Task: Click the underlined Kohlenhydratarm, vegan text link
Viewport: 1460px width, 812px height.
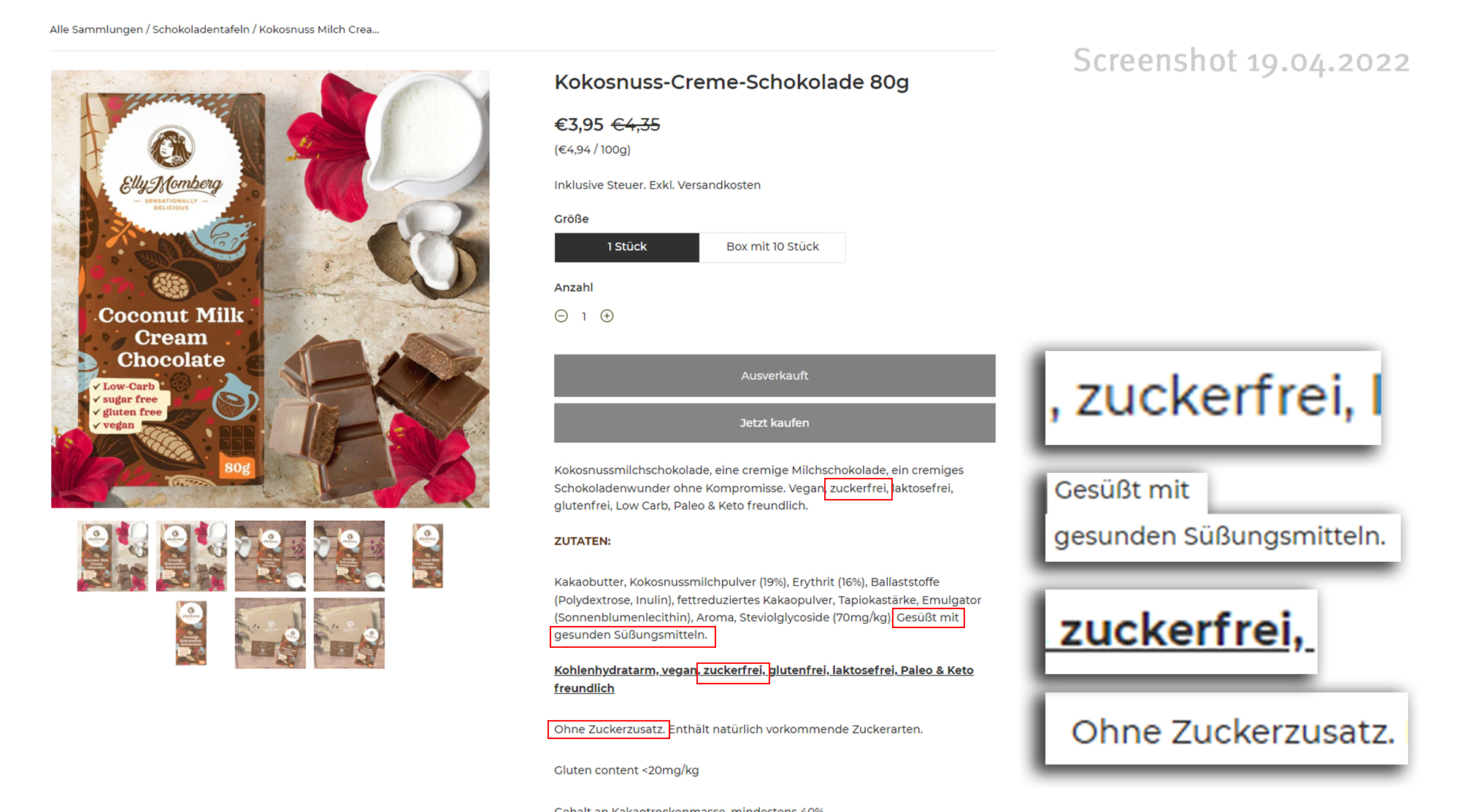Action: (625, 670)
